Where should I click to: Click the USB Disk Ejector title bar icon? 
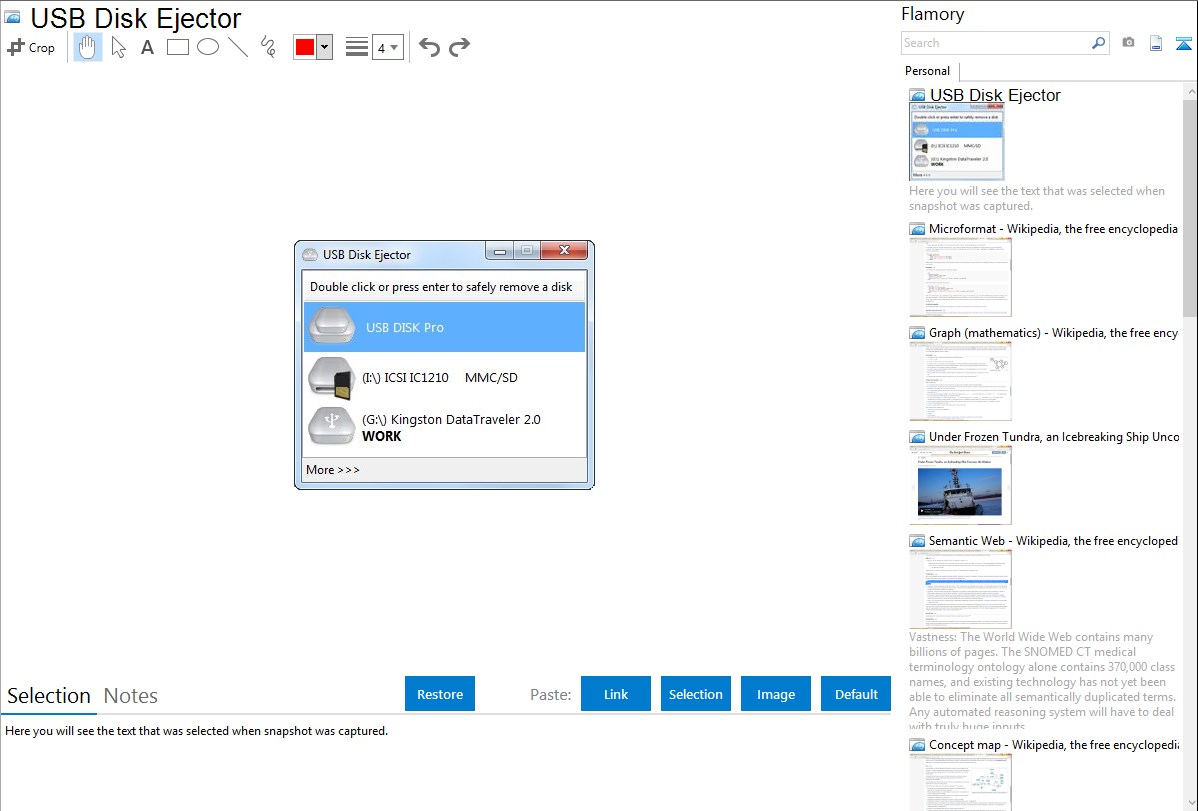pyautogui.click(x=309, y=255)
